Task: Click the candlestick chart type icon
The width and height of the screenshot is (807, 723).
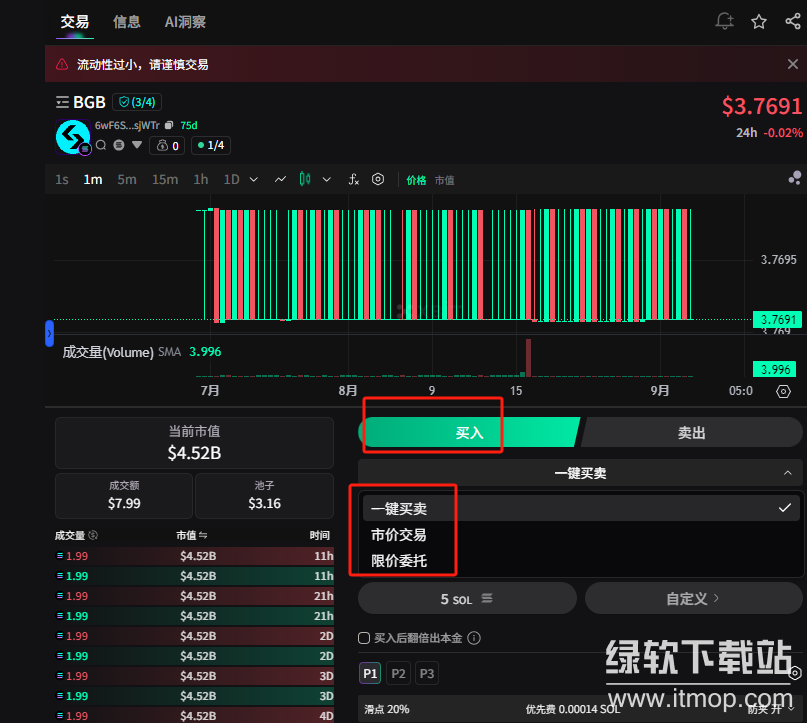Action: tap(305, 180)
